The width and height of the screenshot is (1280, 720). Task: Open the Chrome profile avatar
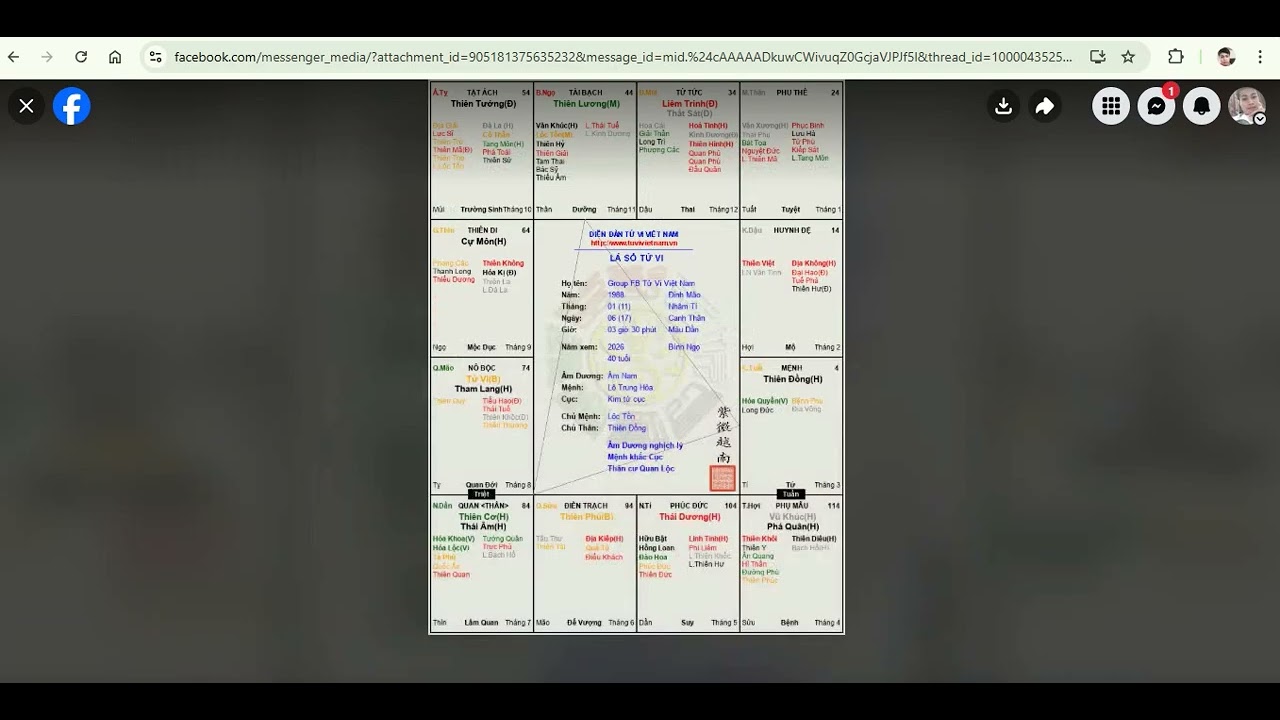[1226, 57]
